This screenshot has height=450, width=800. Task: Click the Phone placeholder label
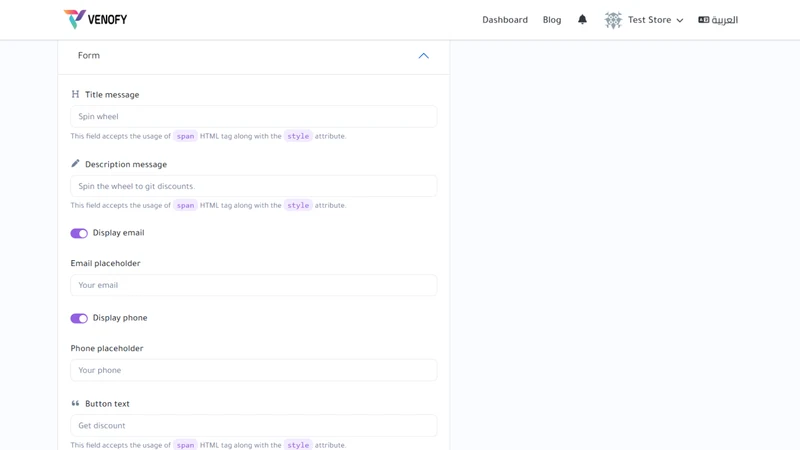107,348
